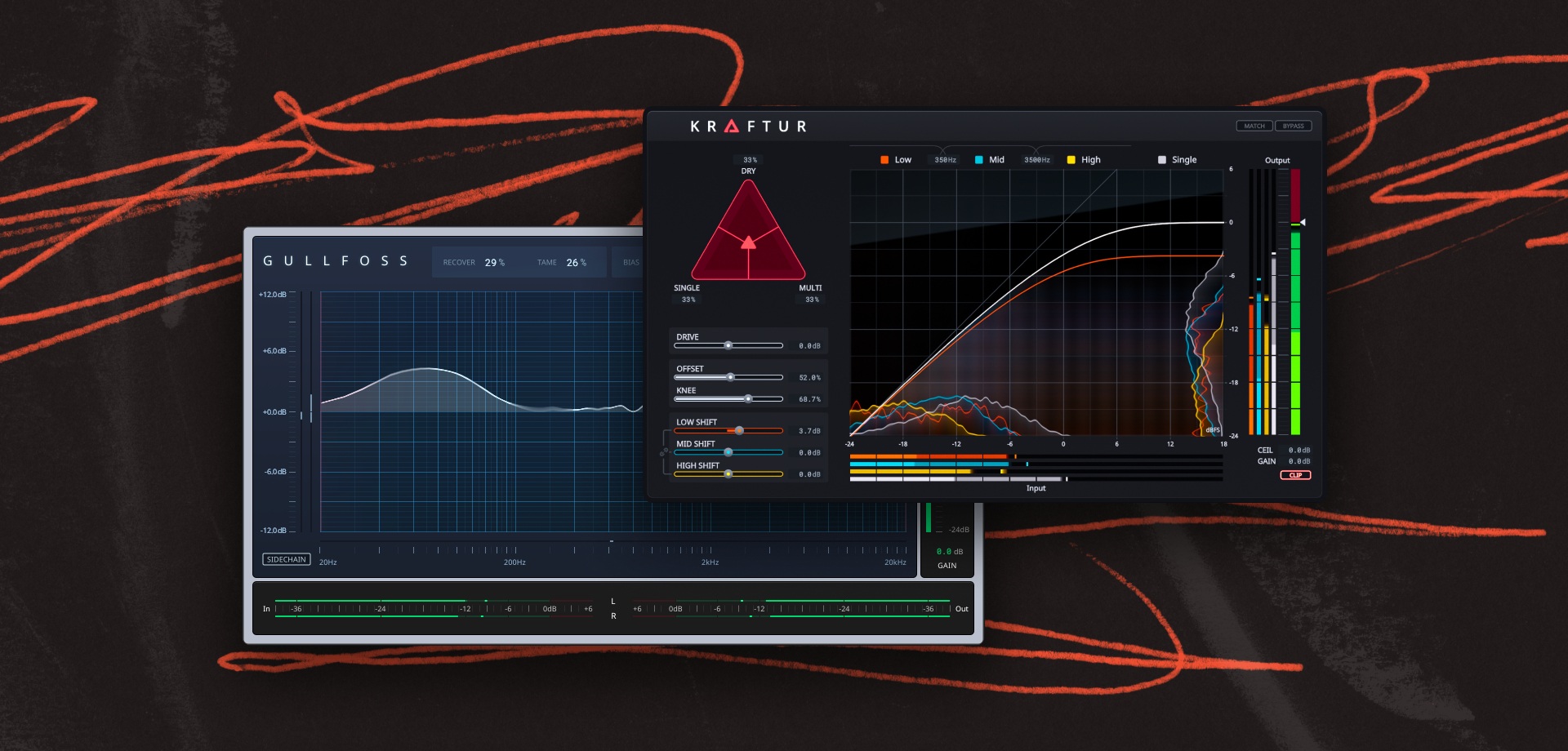Toggle the CLIP button near the Output meters

coord(1296,474)
